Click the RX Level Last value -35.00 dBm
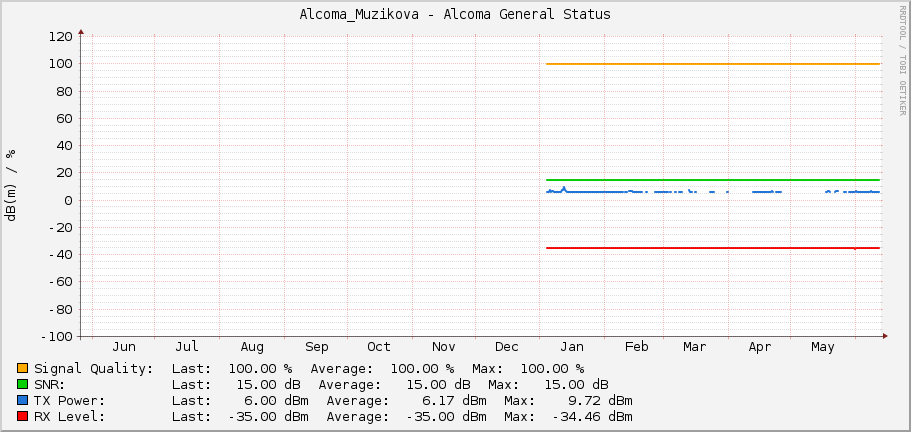Screen dimensions: 911x432 tap(268, 416)
